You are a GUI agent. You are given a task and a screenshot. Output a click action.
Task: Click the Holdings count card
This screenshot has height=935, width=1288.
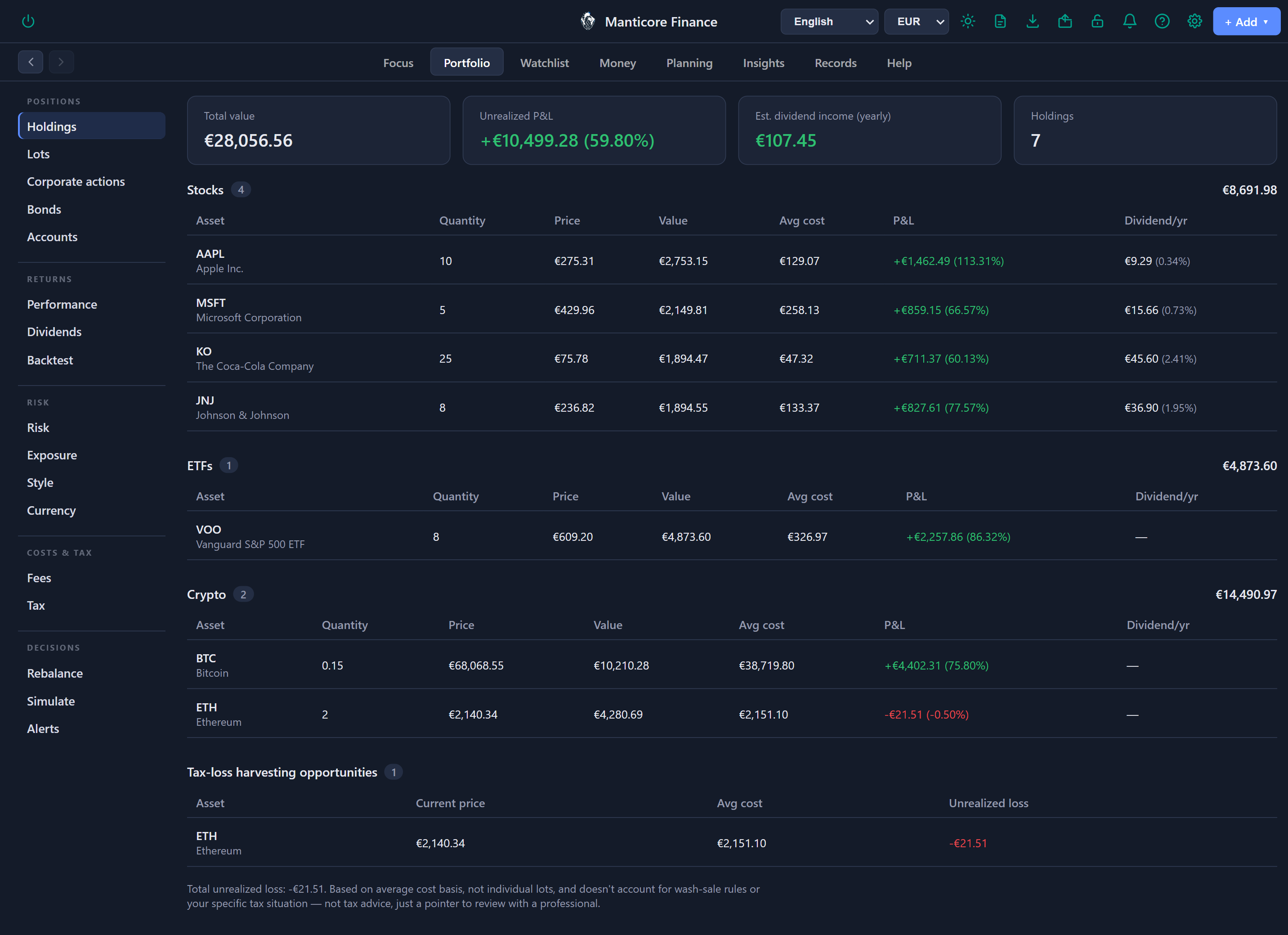1145,130
